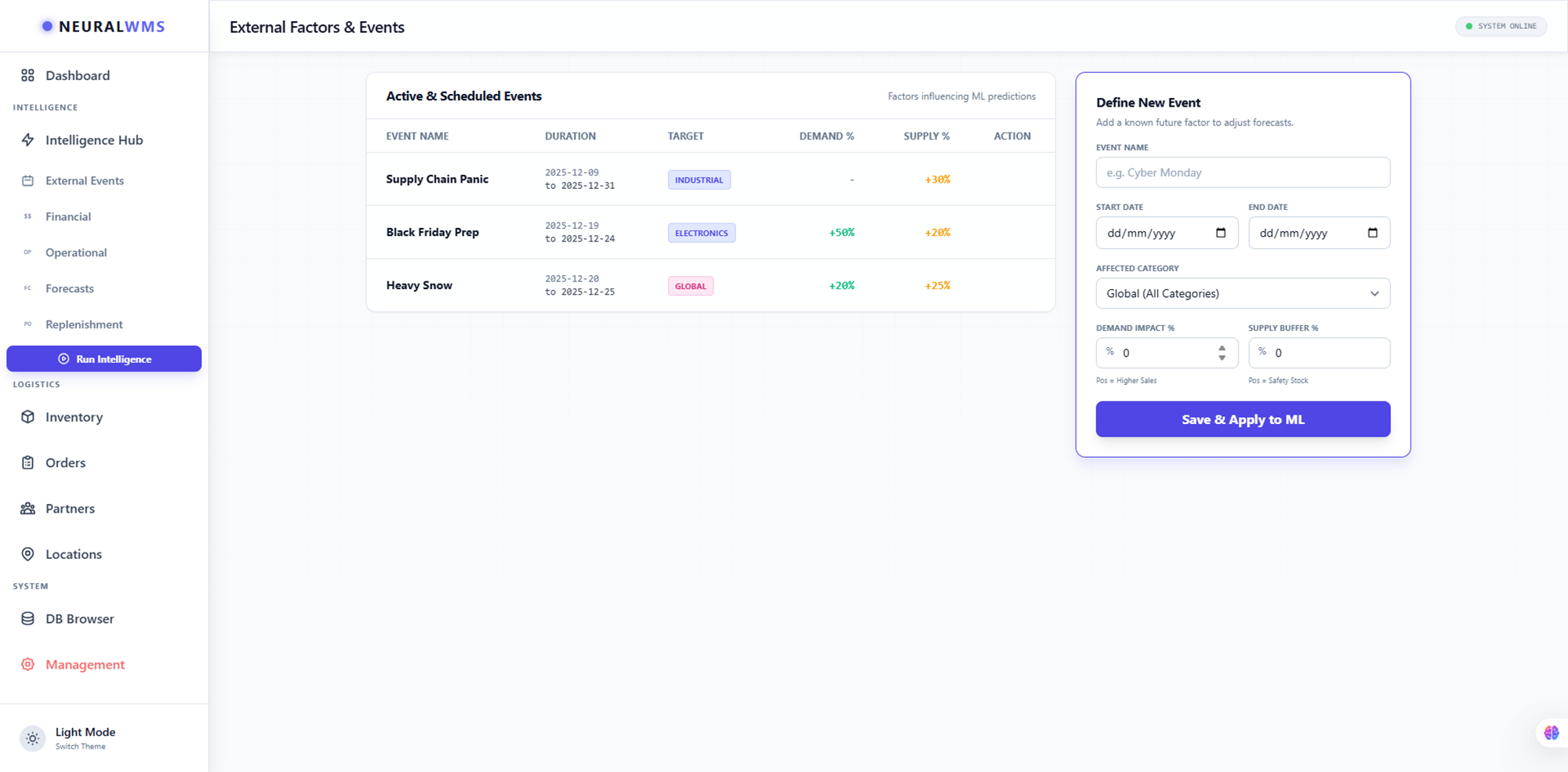This screenshot has height=772, width=1568.
Task: Click the Locations pin icon
Action: 28,554
